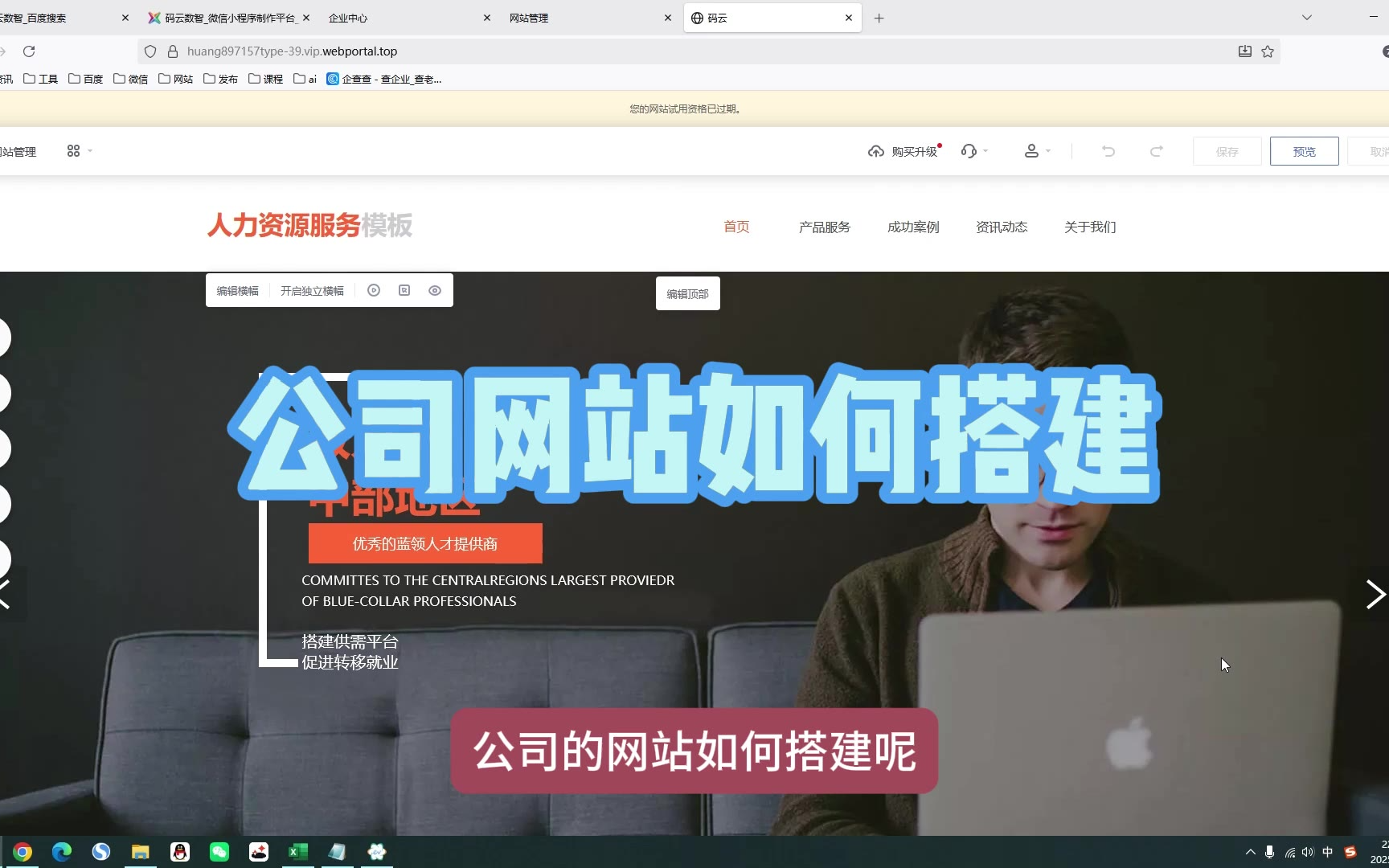Image resolution: width=1389 pixels, height=868 pixels.
Task: Open 关于我们 in site navigation
Action: [1090, 227]
